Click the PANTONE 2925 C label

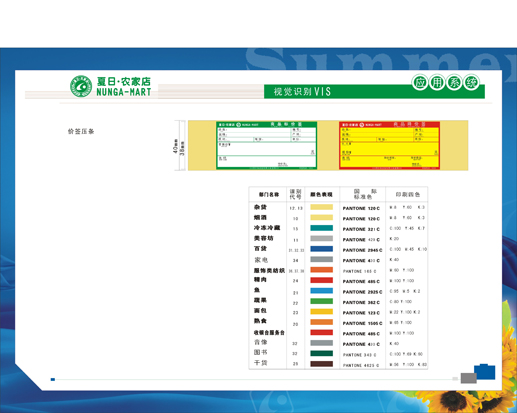362,292
